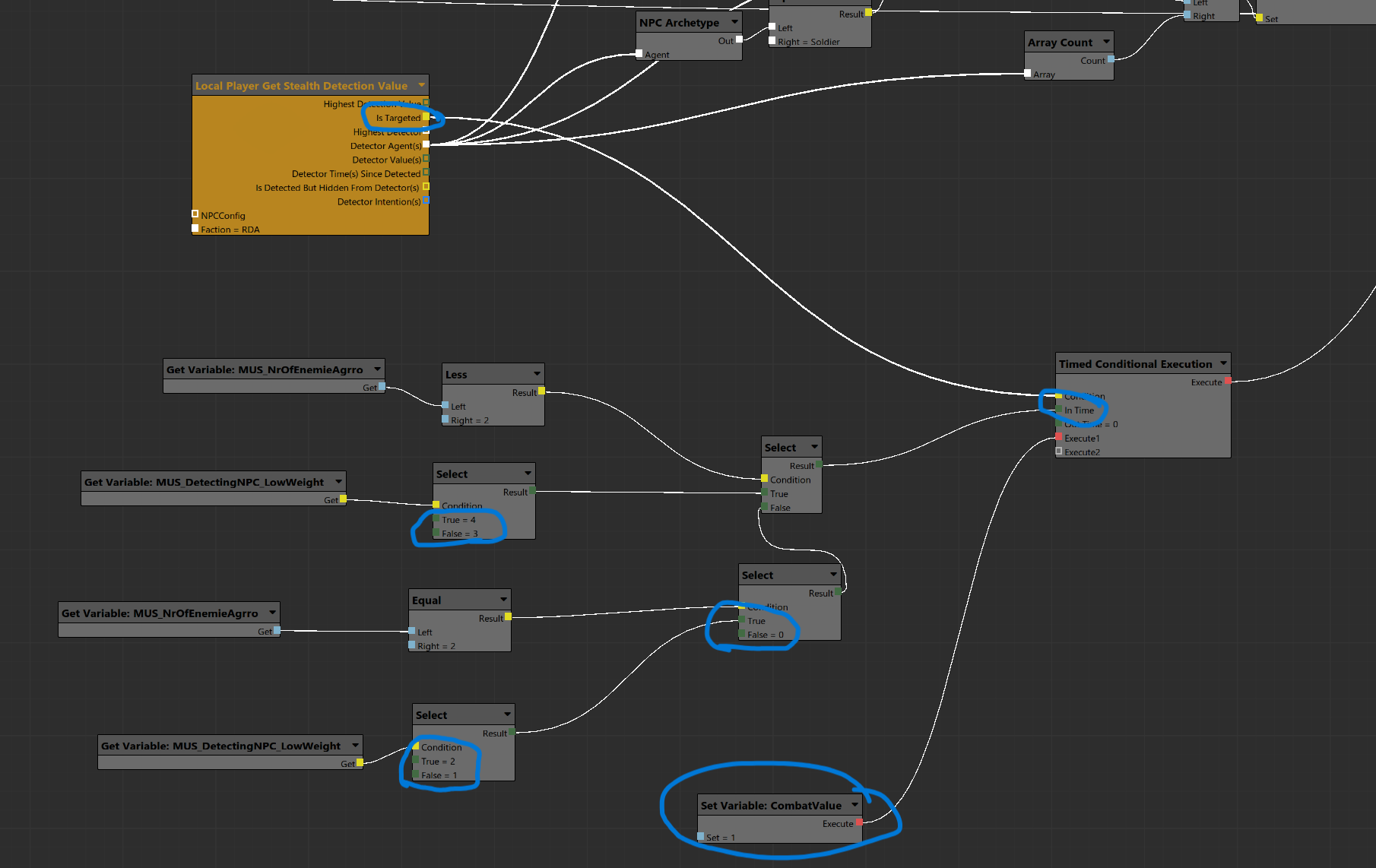Click the Is Targeted yellow output pin

pos(426,118)
